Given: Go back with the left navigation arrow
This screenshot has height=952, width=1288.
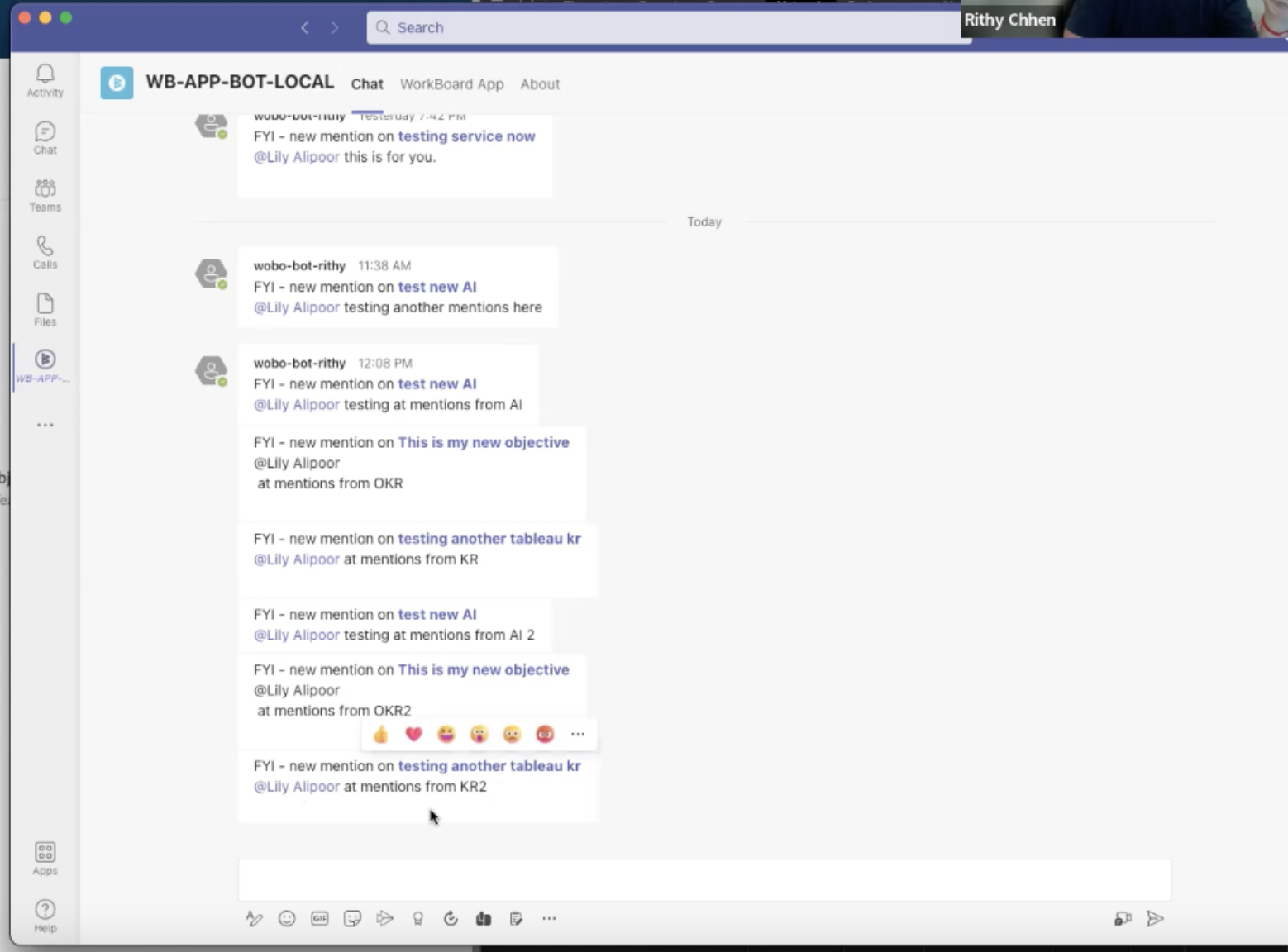Looking at the screenshot, I should (305, 27).
